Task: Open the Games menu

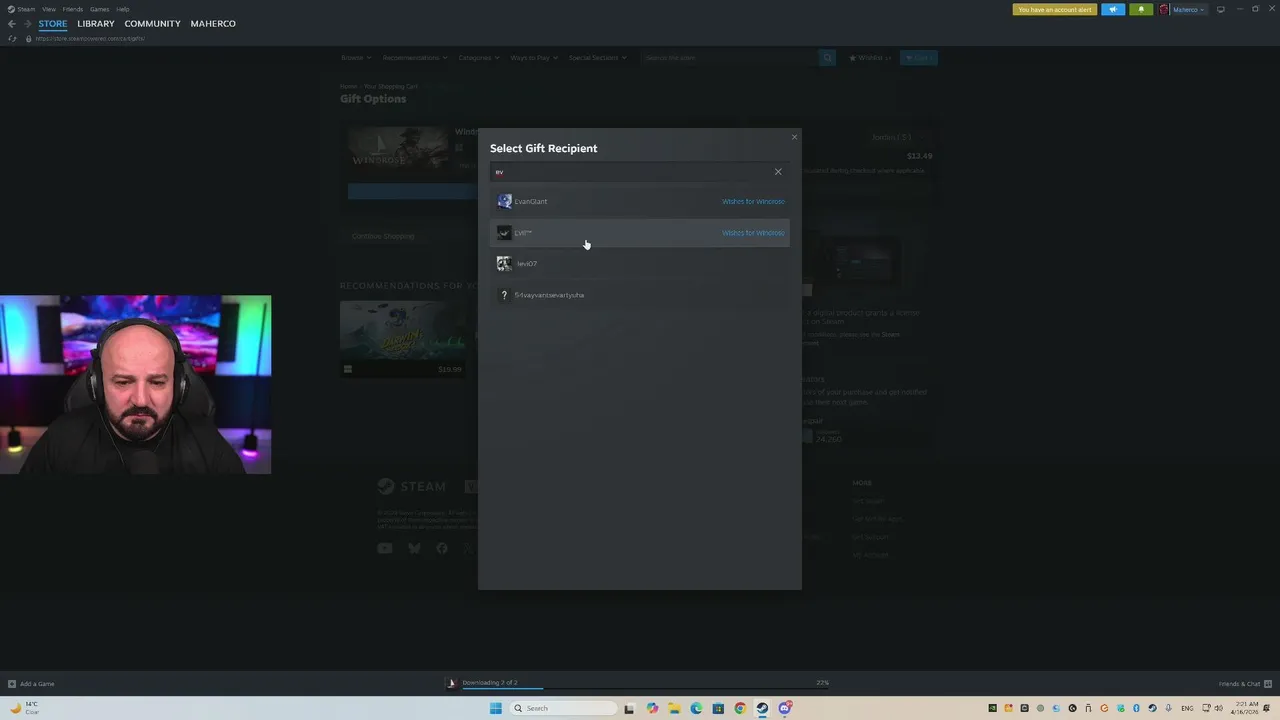Action: tap(100, 9)
